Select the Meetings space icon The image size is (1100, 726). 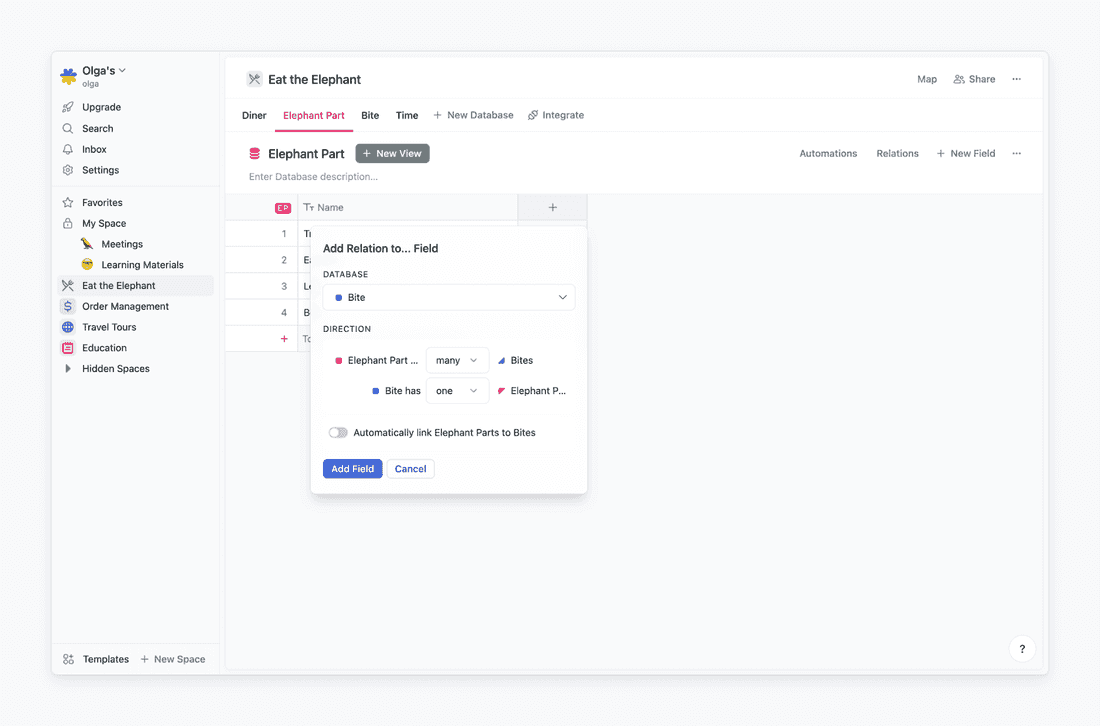pyautogui.click(x=88, y=243)
